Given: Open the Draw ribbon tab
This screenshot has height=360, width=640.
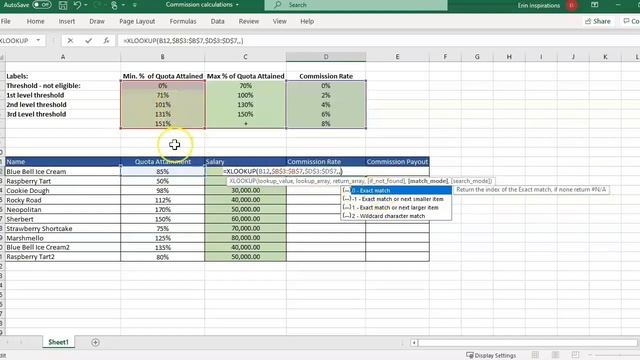Looking at the screenshot, I should click(x=97, y=21).
